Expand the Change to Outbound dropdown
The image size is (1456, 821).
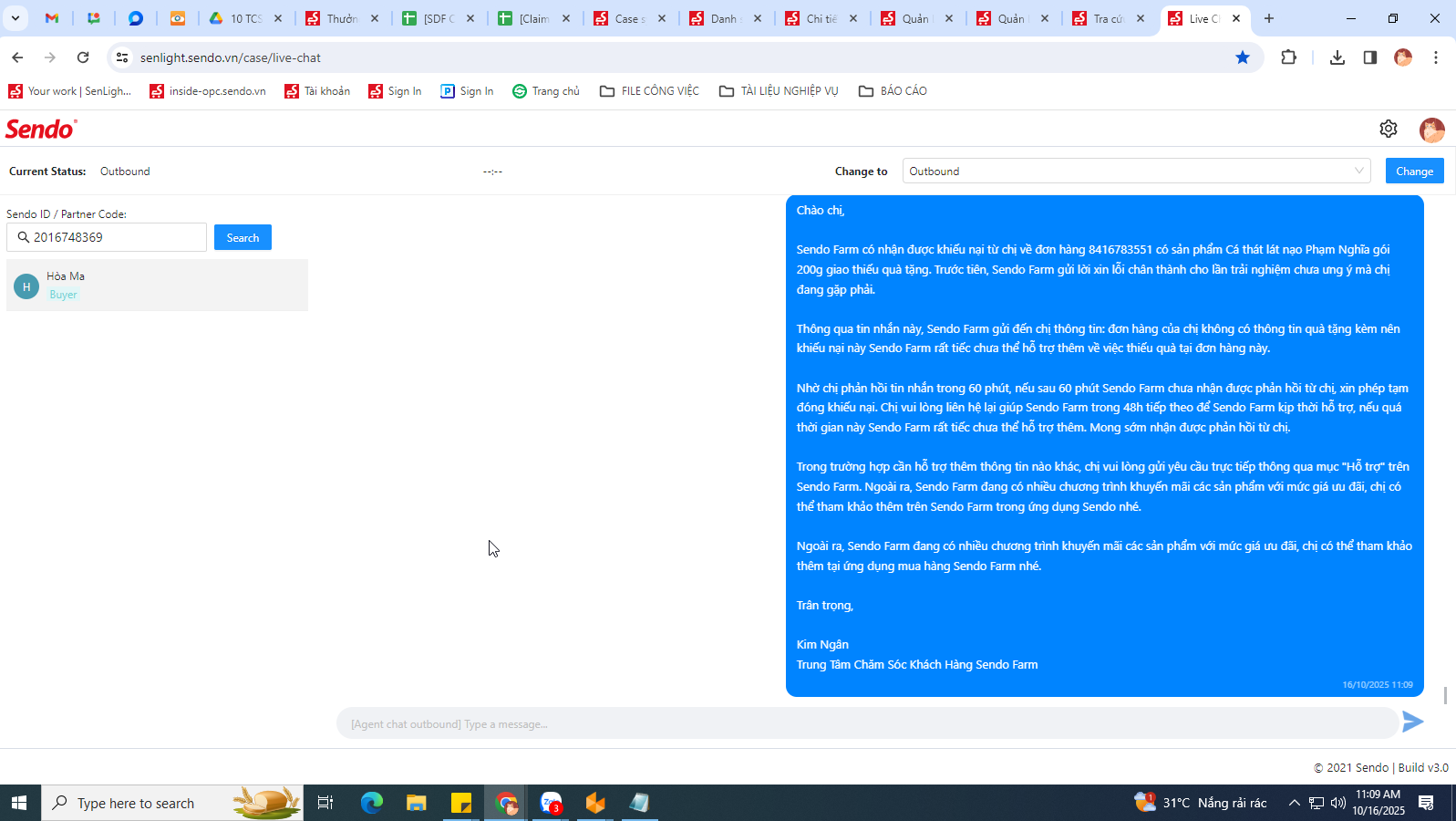pos(1136,171)
